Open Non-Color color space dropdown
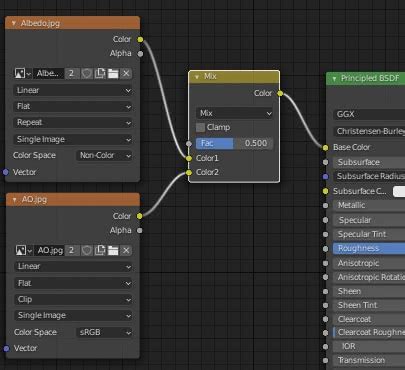Viewport: 405px width, 370px height. pos(104,155)
